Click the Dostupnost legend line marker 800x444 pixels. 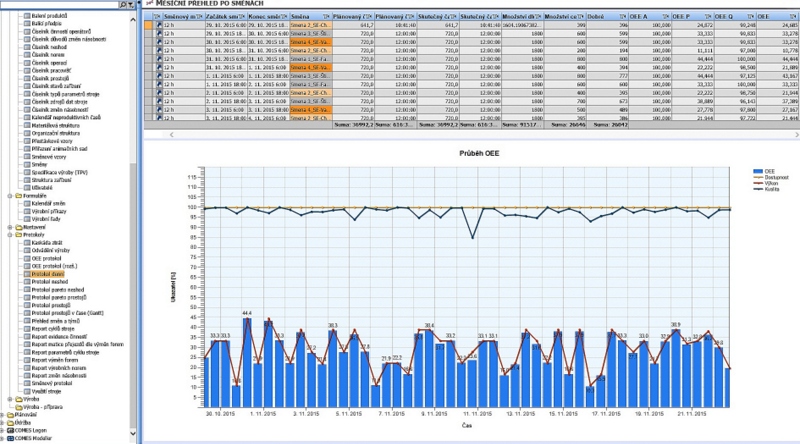758,178
